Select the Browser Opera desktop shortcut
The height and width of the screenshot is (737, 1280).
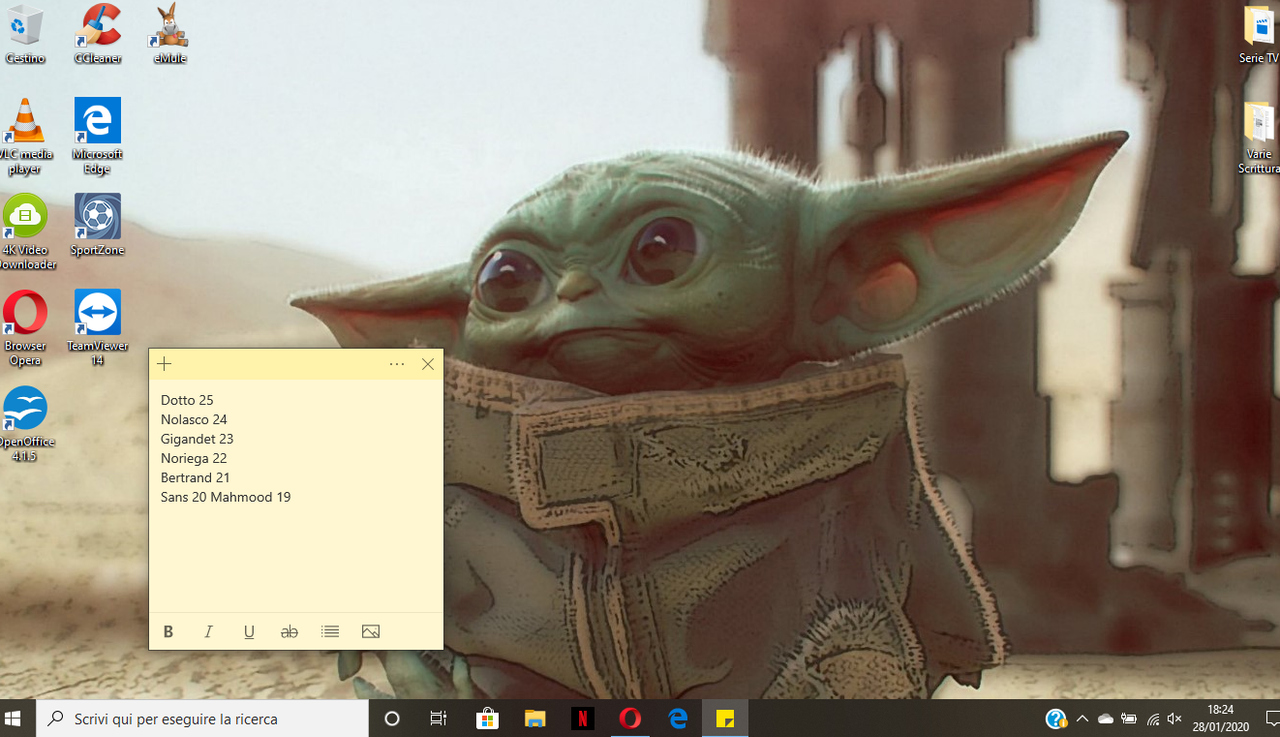click(25, 328)
